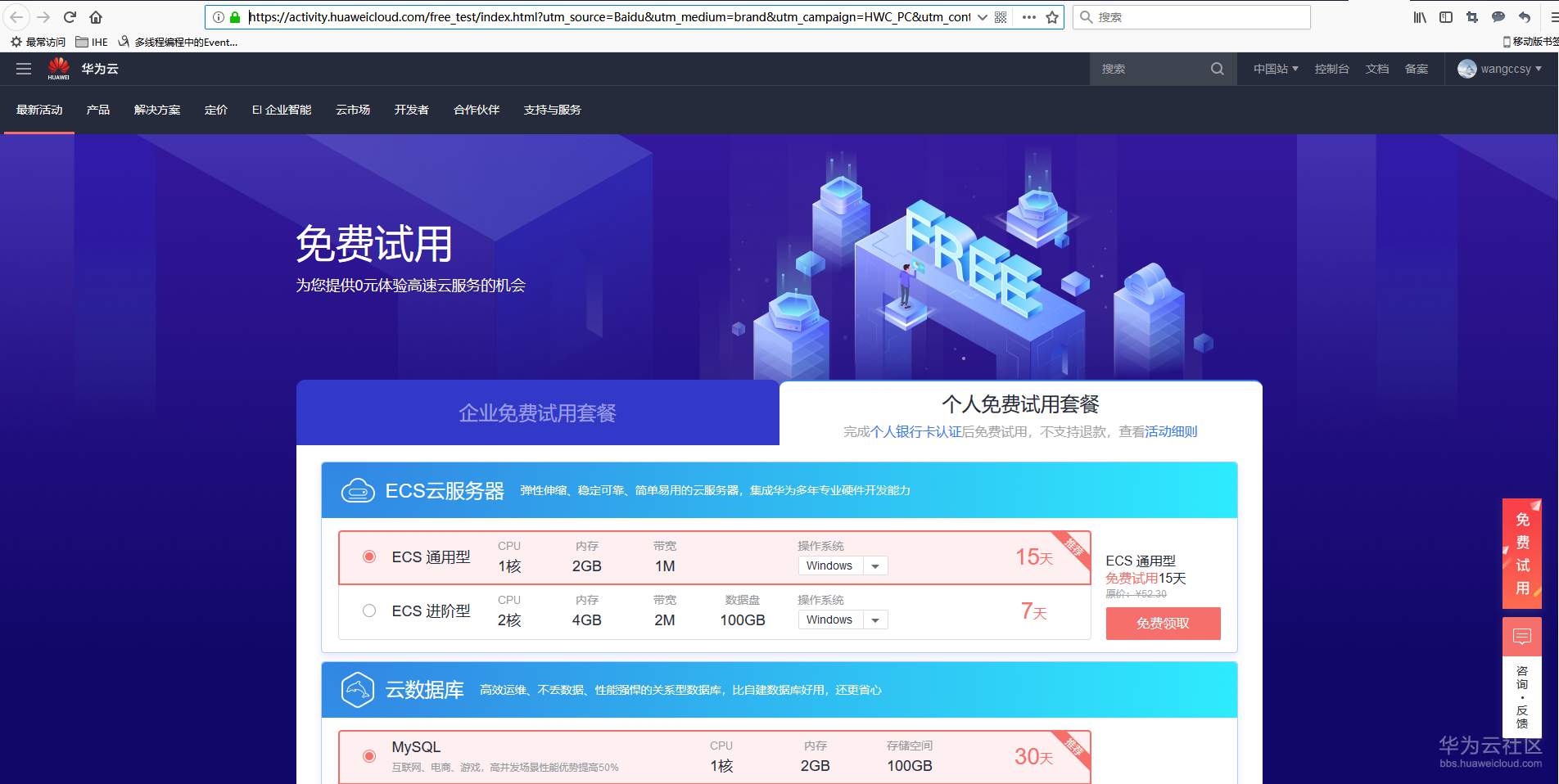Click the Huawei Cloud site 搜索 field

coord(1150,69)
